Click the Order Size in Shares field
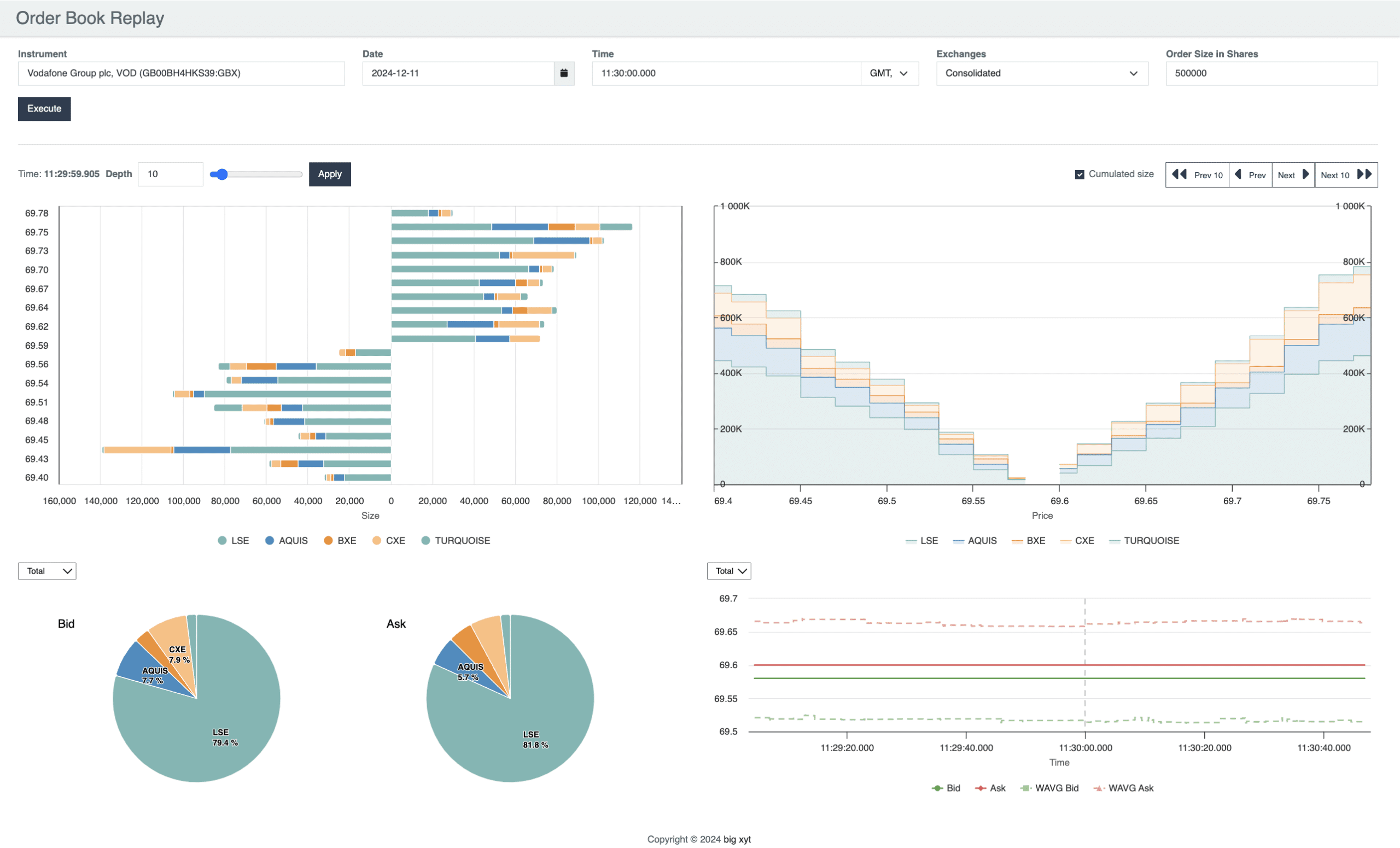The width and height of the screenshot is (1400, 848). click(1271, 73)
